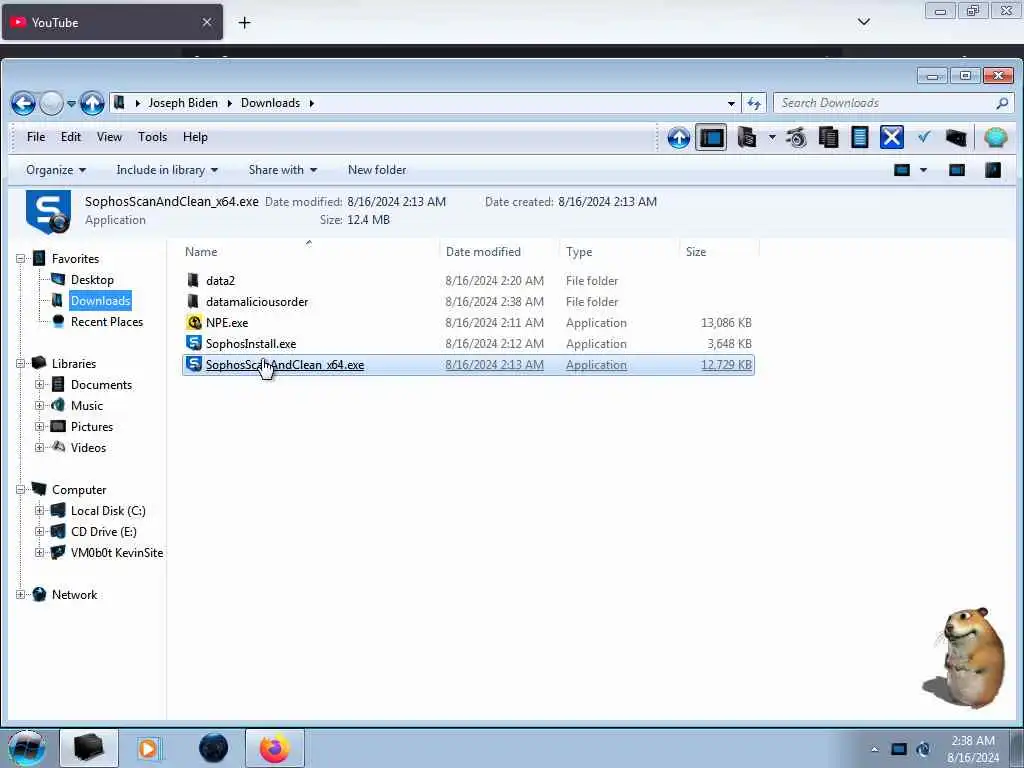The image size is (1024, 768).
Task: Click the blue checkmark properties icon
Action: tap(923, 137)
